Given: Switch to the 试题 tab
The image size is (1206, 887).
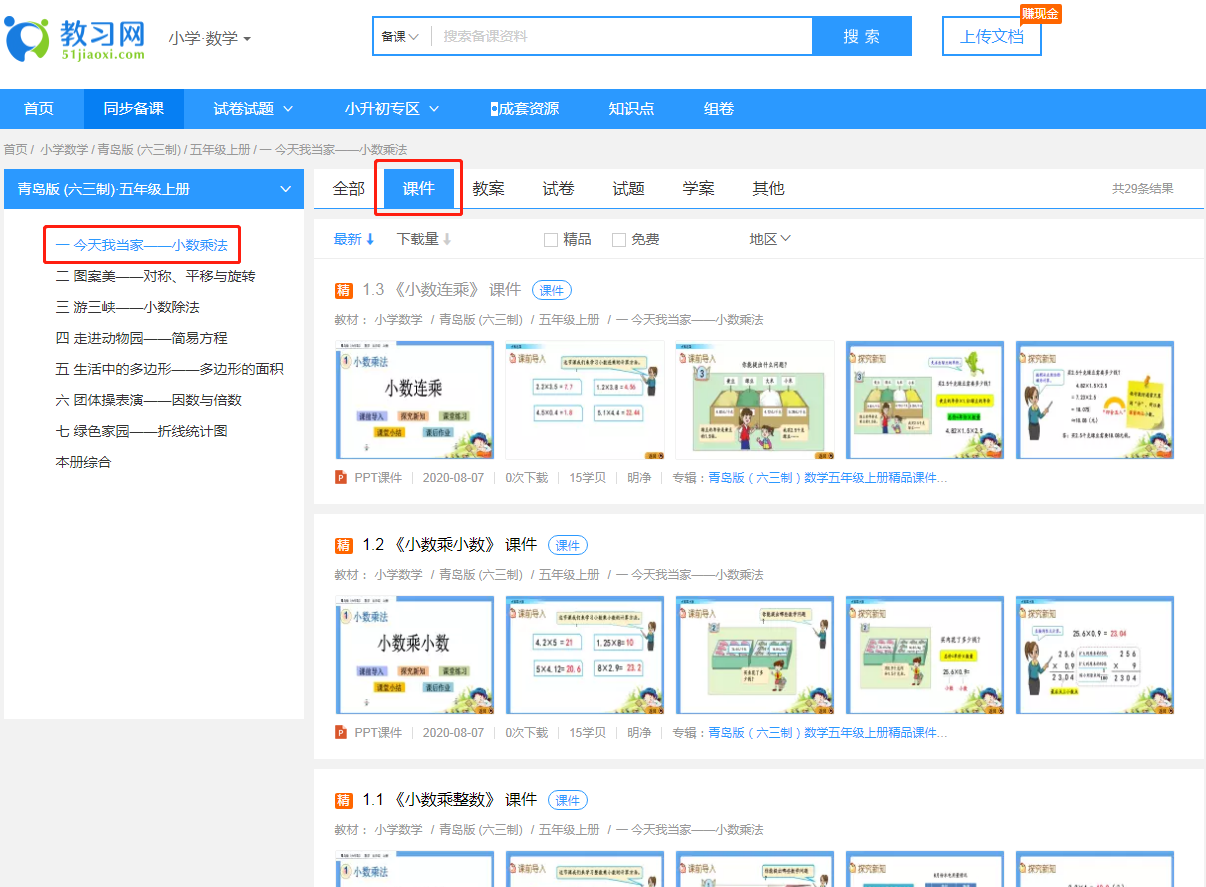Looking at the screenshot, I should [x=628, y=188].
